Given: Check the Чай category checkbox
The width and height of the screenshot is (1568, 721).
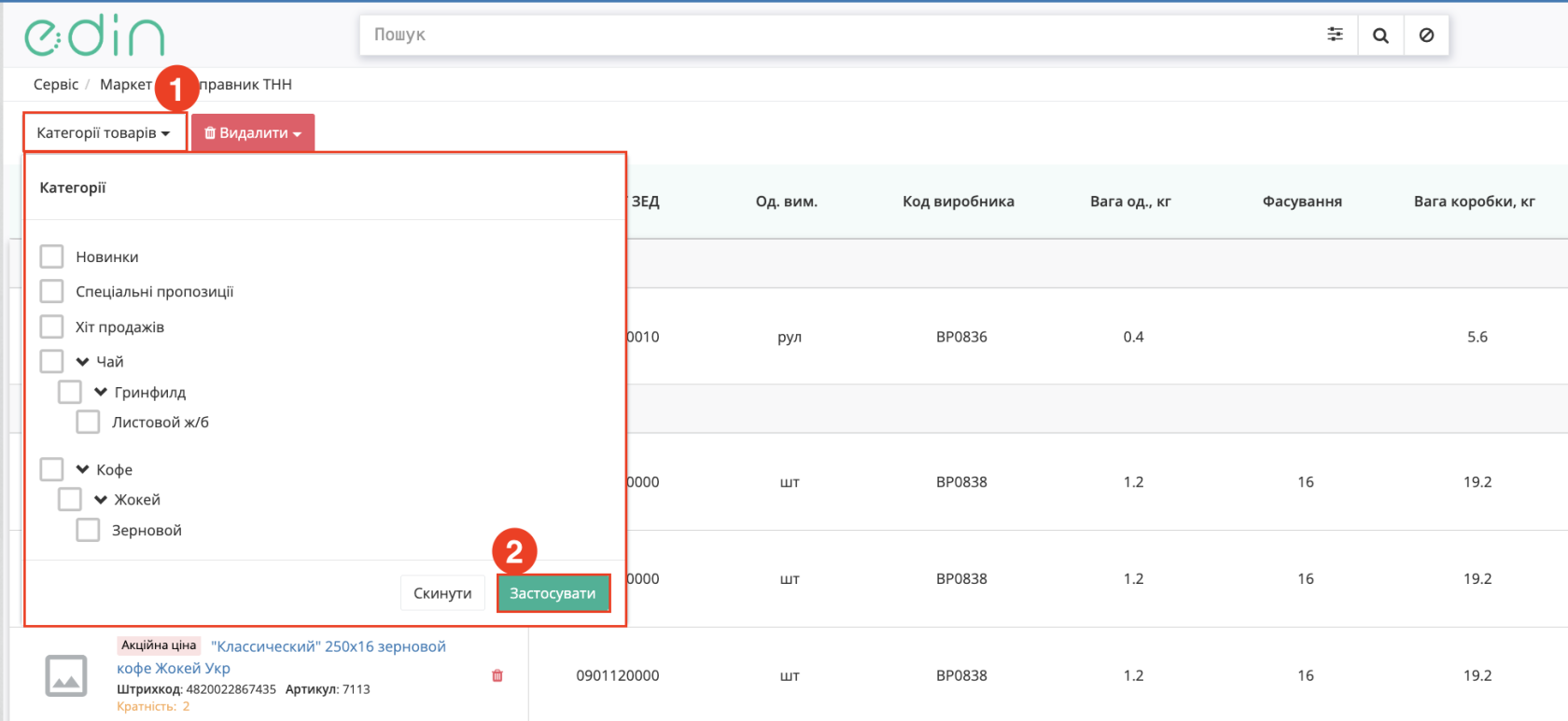Looking at the screenshot, I should [51, 361].
